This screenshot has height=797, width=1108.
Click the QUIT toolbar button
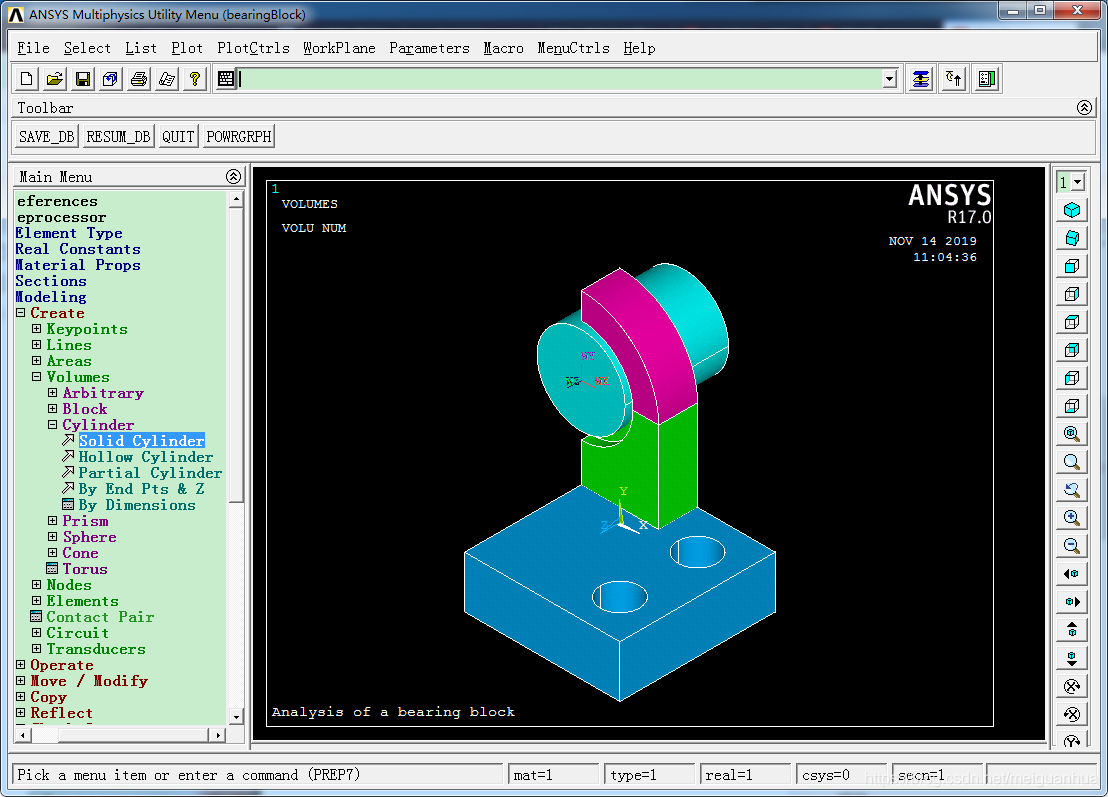(178, 136)
